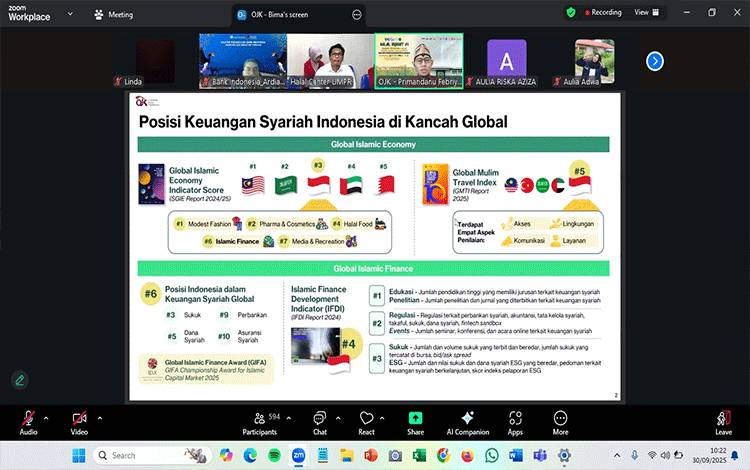Open the Wi-Fi network tray icon

(x=651, y=456)
